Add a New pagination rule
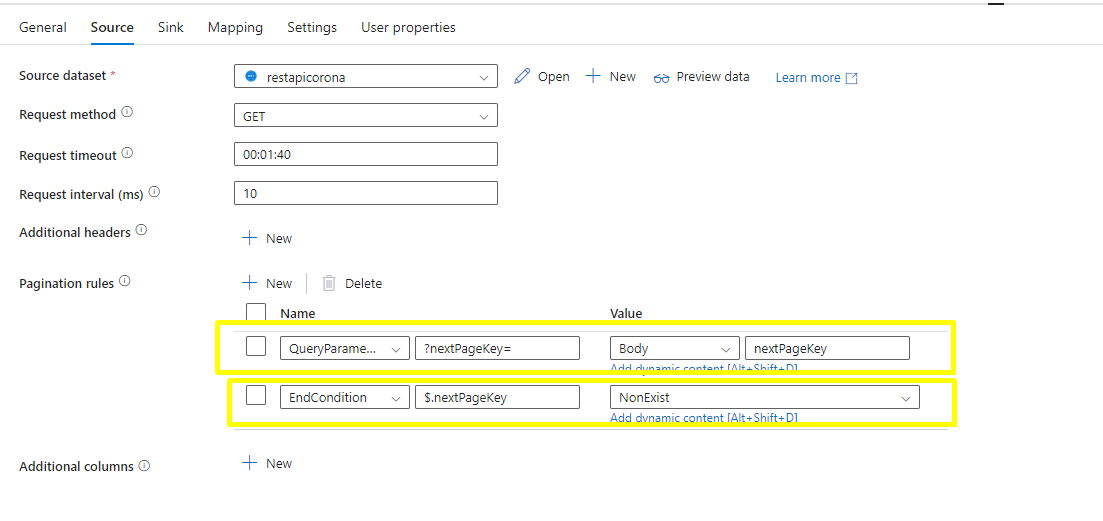Image resolution: width=1103 pixels, height=521 pixels. (267, 283)
